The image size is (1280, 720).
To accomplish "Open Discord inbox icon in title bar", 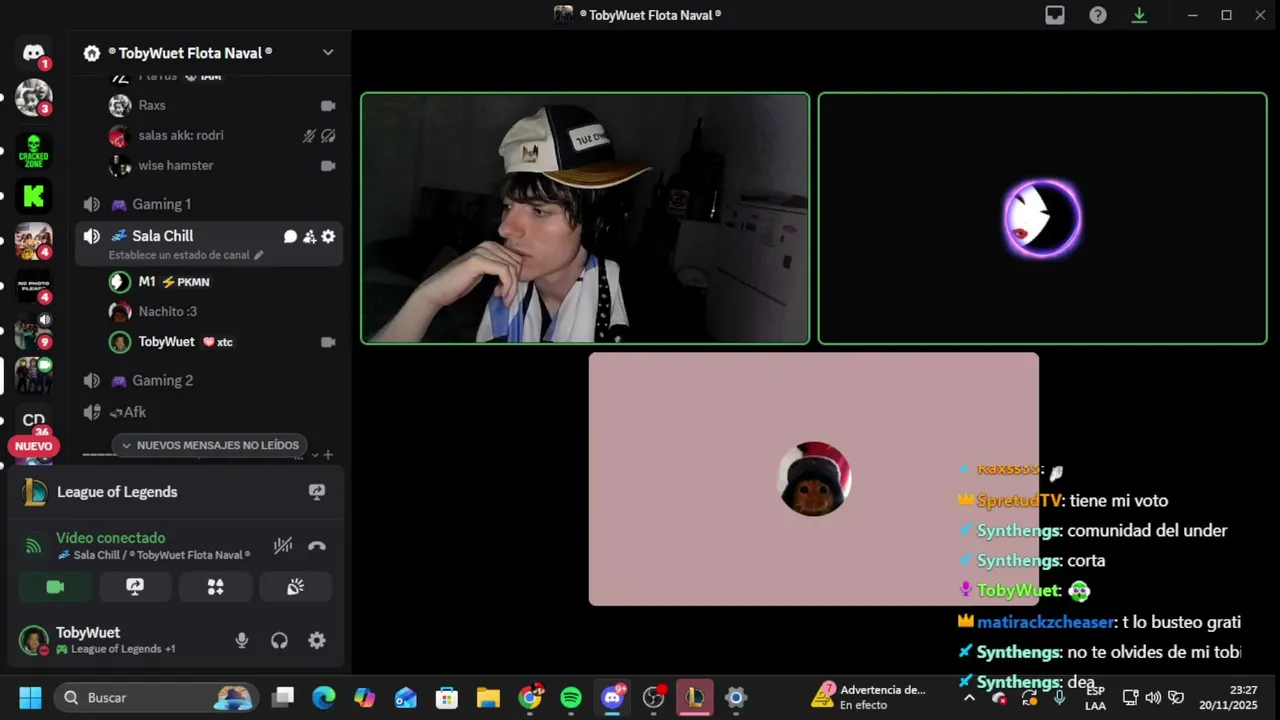I will pos(1055,15).
